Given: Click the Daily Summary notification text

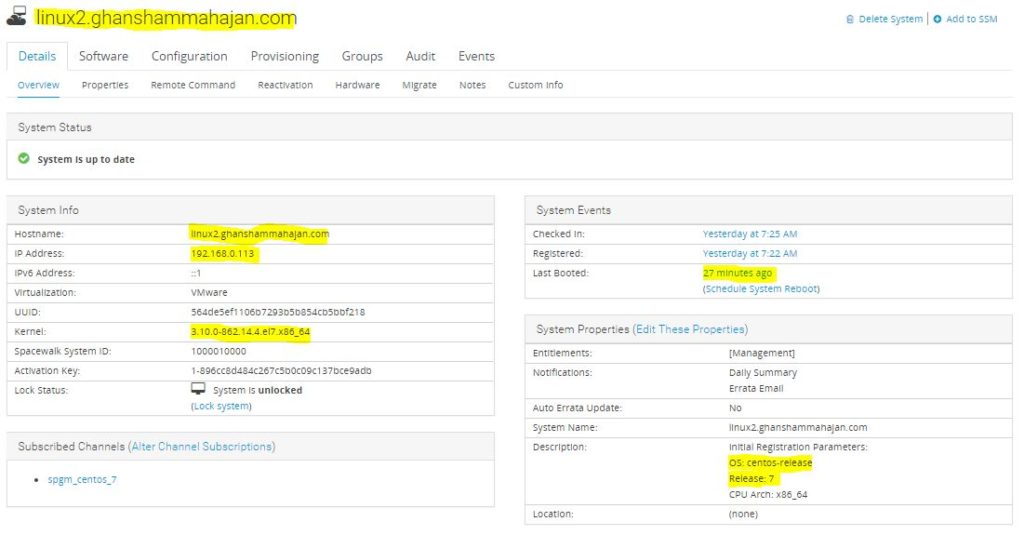Looking at the screenshot, I should click(763, 372).
